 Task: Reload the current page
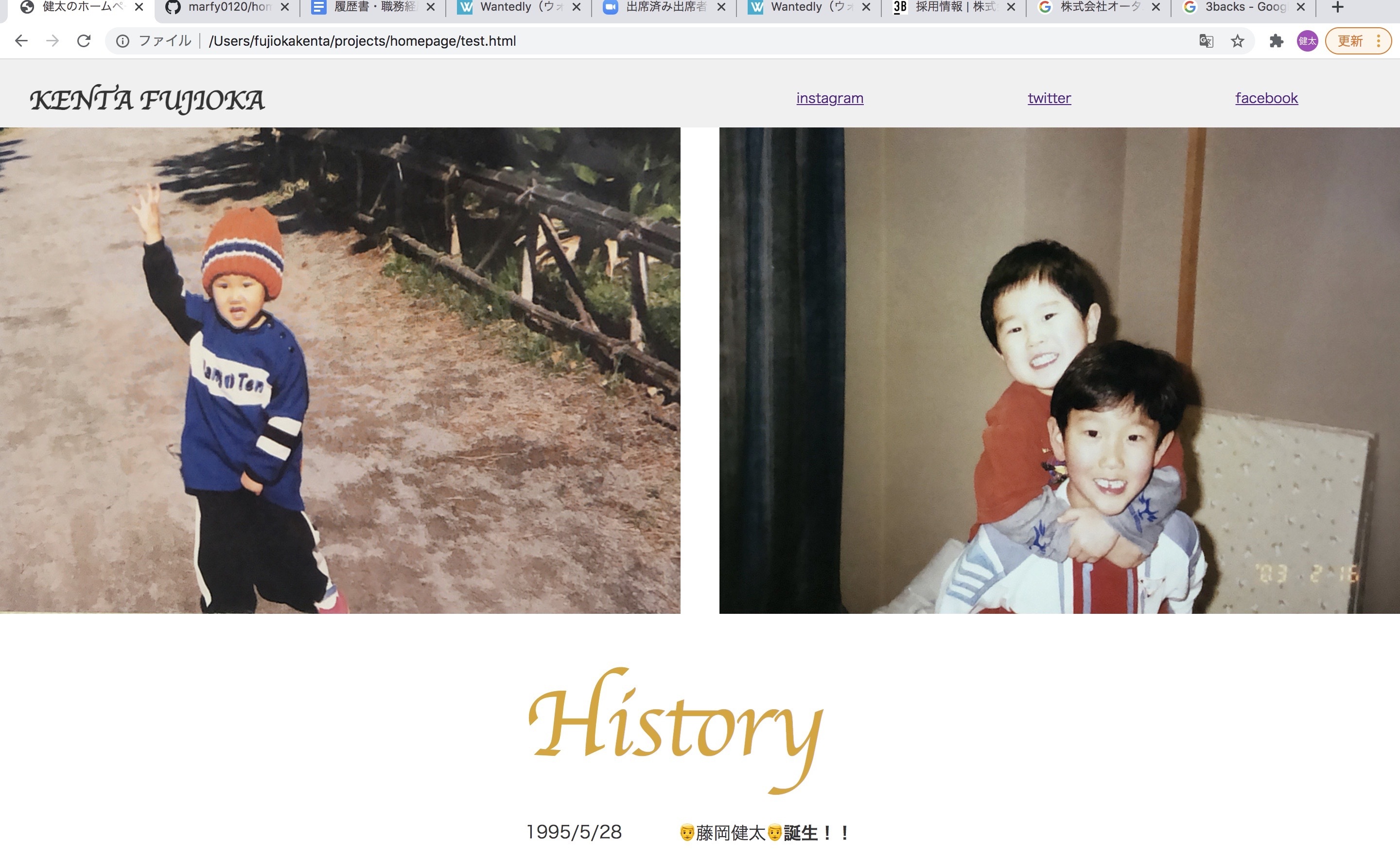[84, 41]
